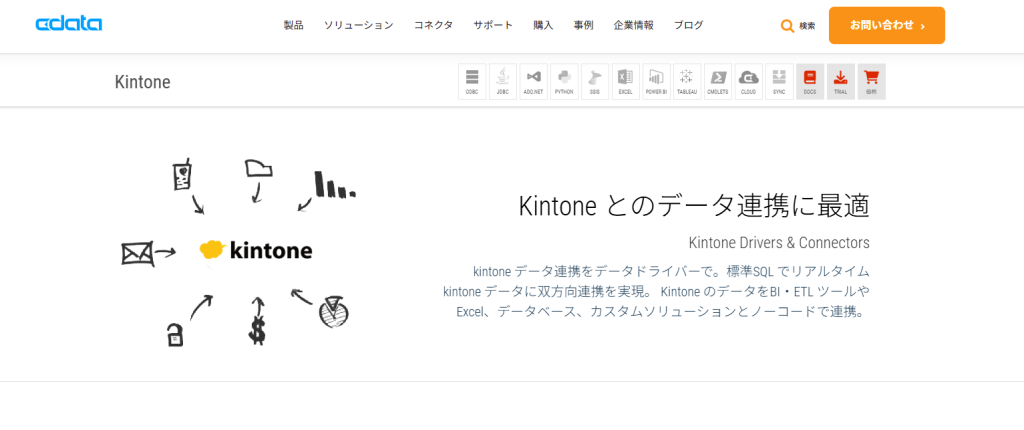
Task: Click the Kintone Drivers & Connectors subtitle
Action: [779, 243]
